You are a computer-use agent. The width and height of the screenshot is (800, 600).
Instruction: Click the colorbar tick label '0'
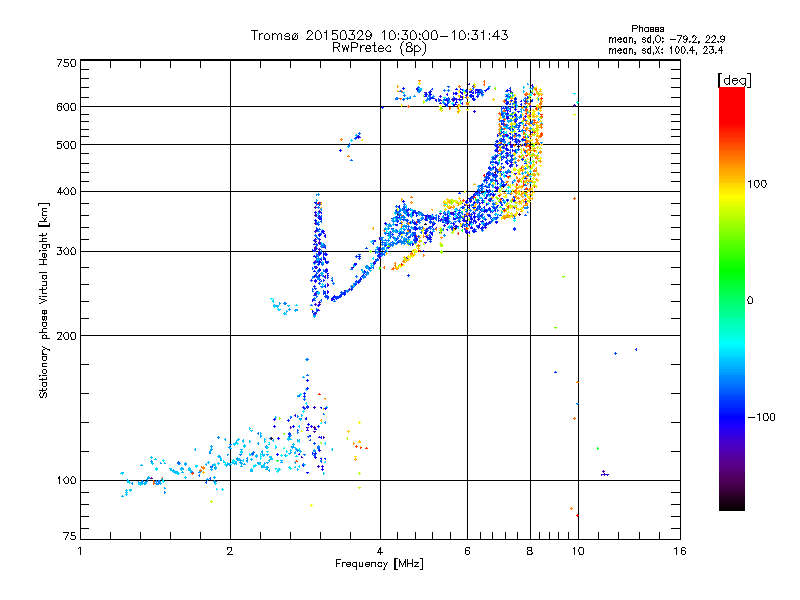[x=750, y=301]
